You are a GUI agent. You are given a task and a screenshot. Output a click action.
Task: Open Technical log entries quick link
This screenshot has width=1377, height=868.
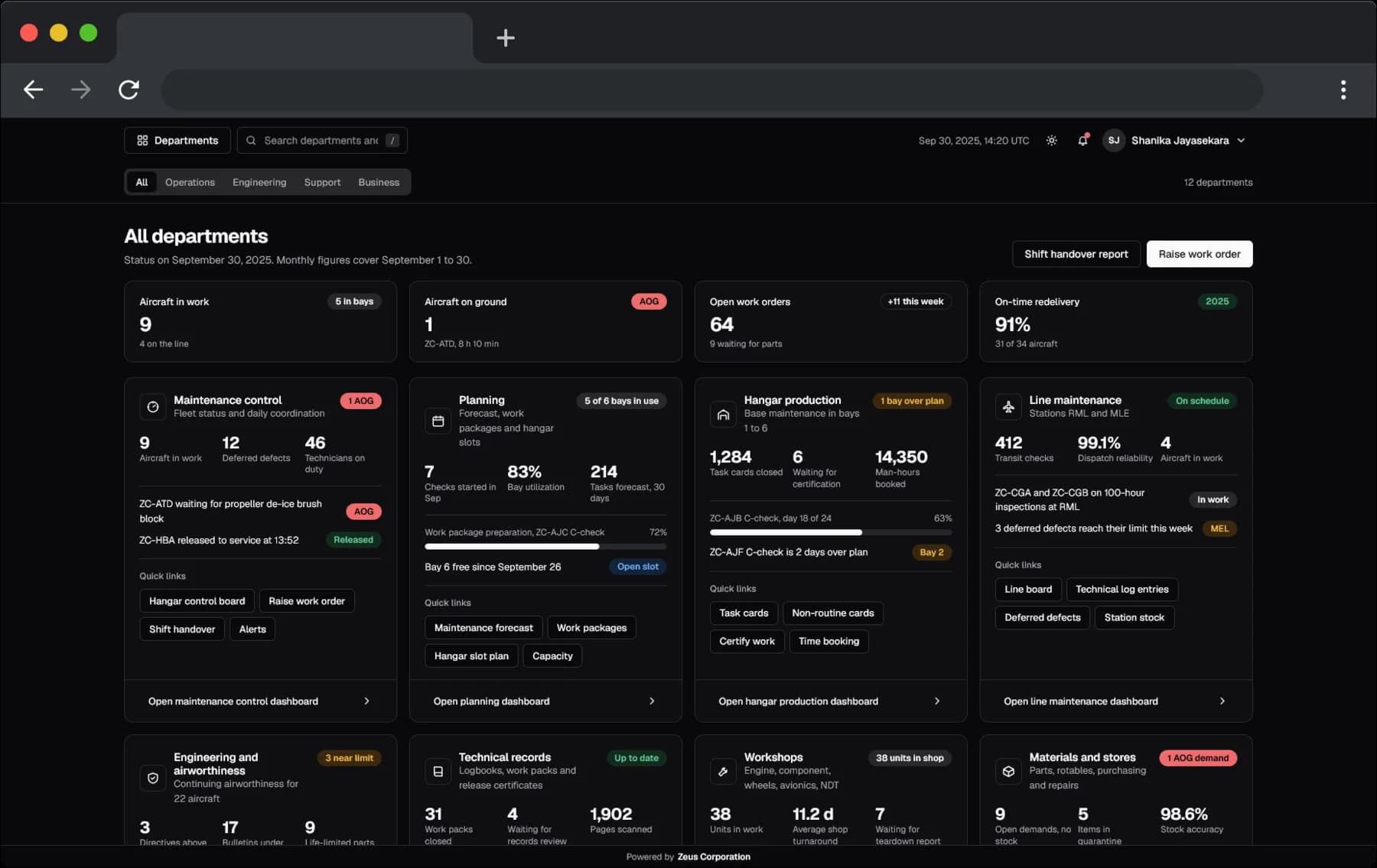pyautogui.click(x=1121, y=590)
